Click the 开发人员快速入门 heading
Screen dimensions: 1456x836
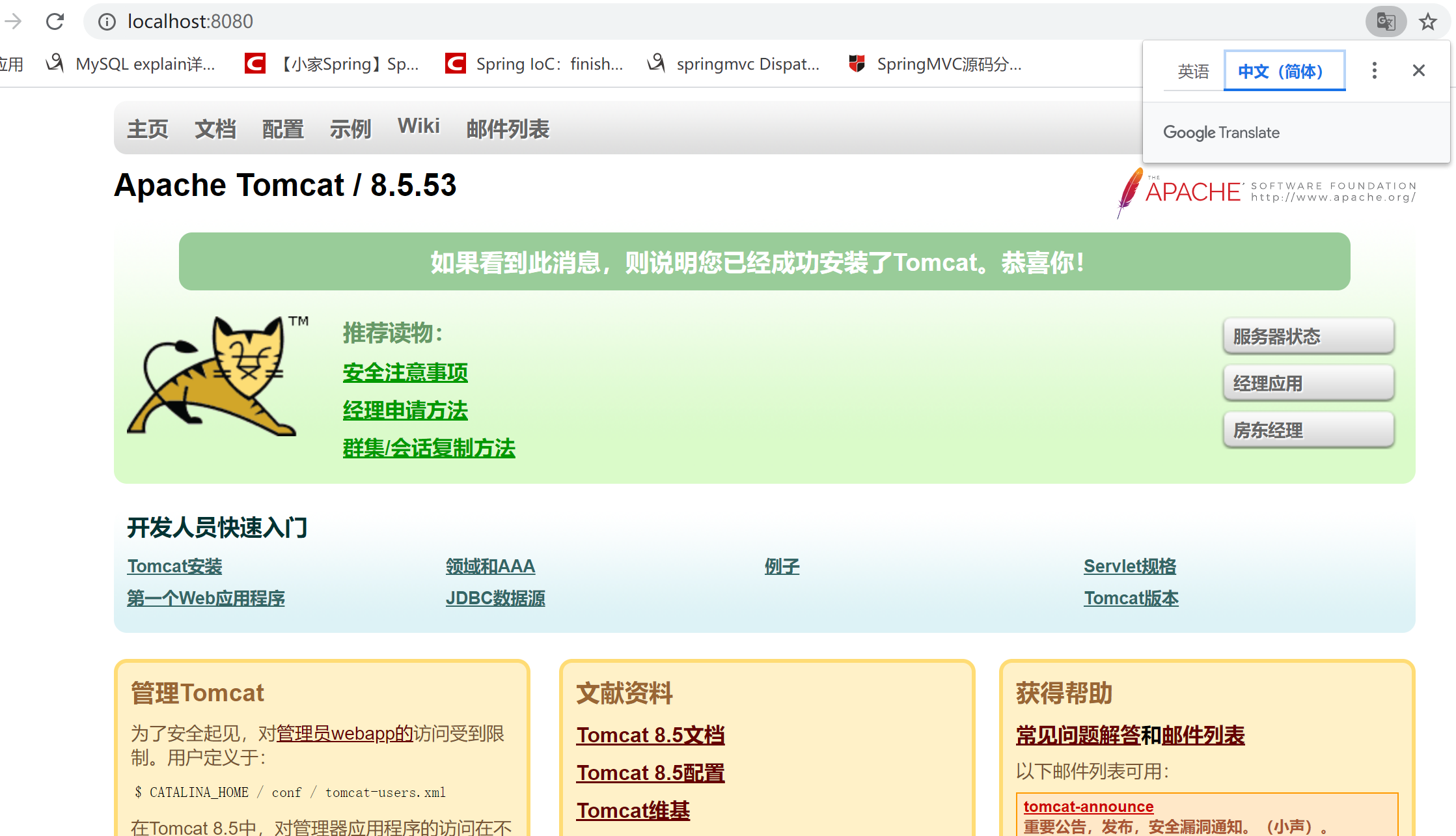pos(217,527)
